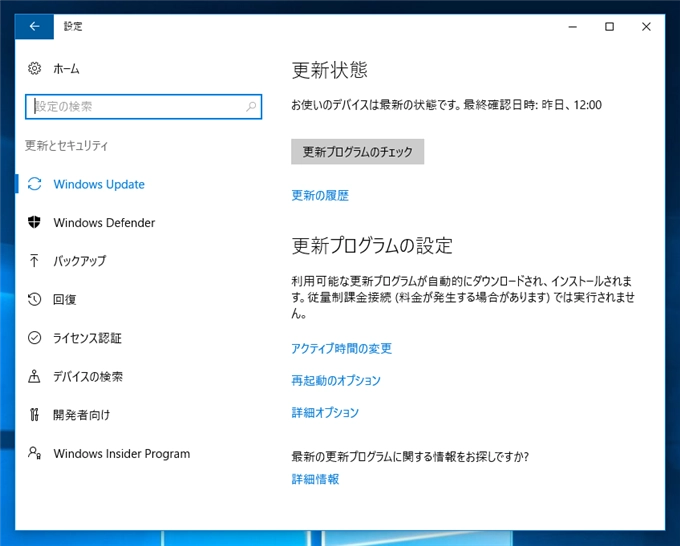Open 再起動のオプション link
680x546 pixels.
[x=336, y=380]
